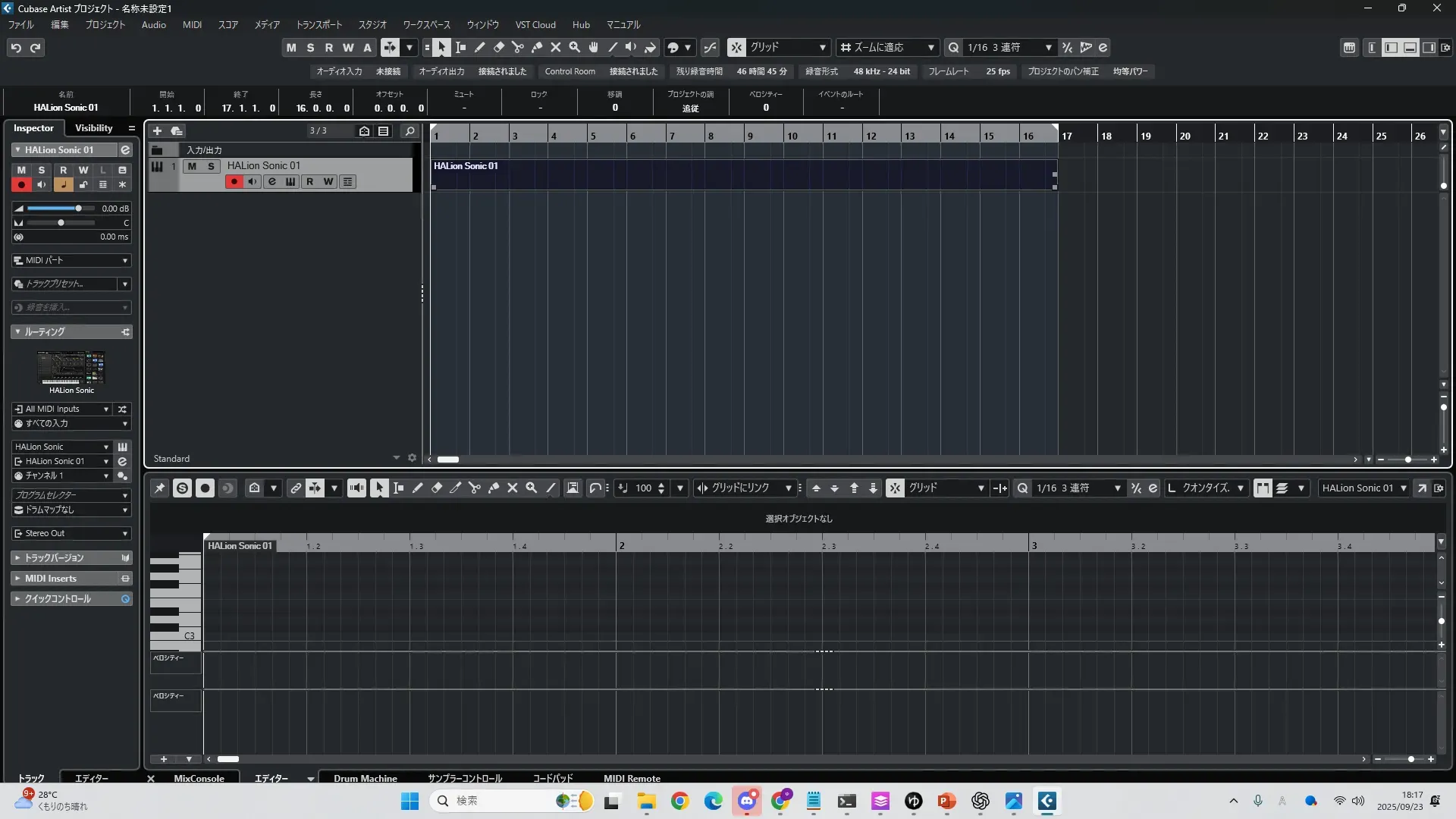Screen dimensions: 1456x819
Task: Mute the HALion Sonic 01 track
Action: click(192, 166)
